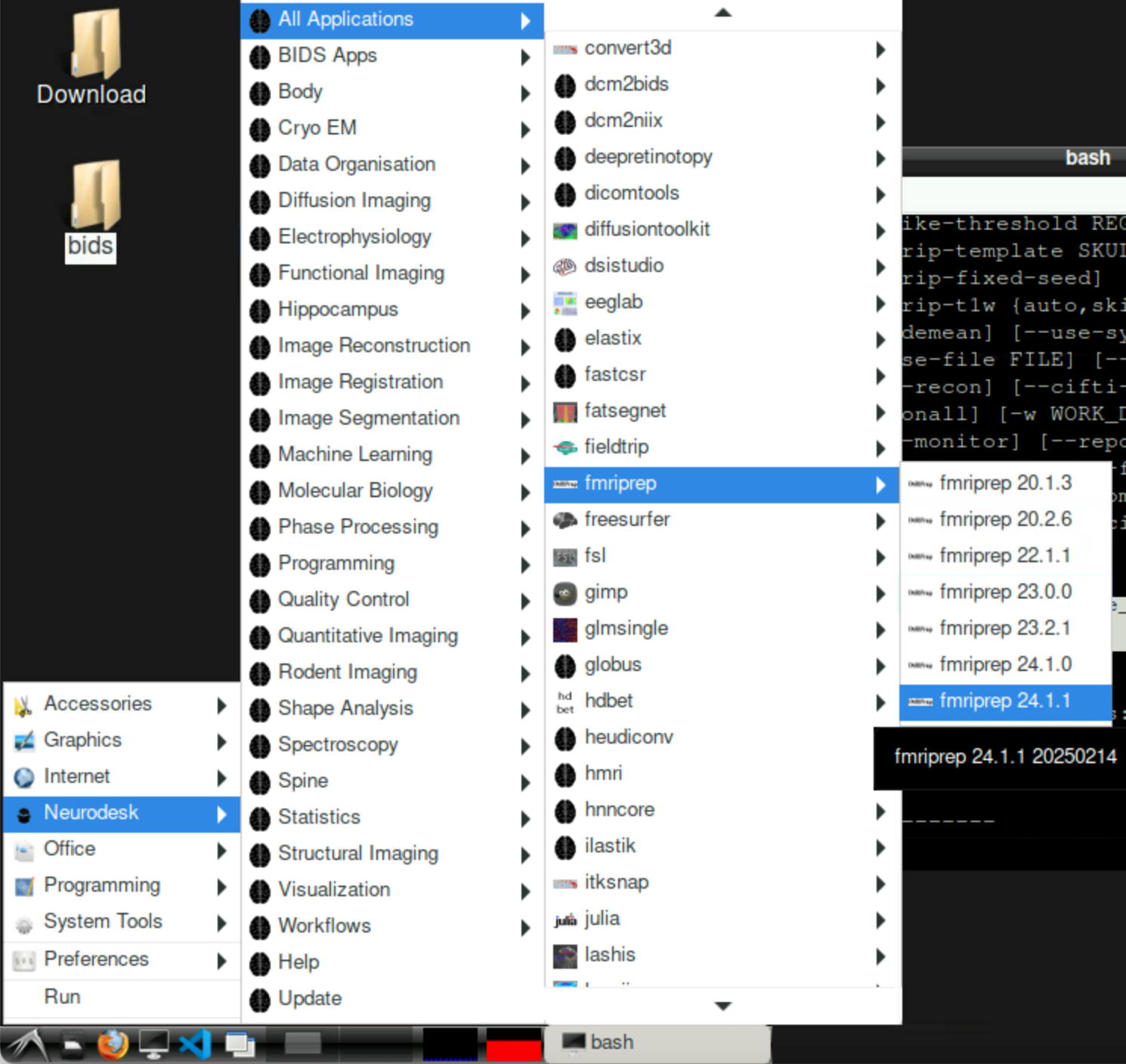Click the file manager drive icon in taskbar
The height and width of the screenshot is (1064, 1126).
pos(72,1045)
